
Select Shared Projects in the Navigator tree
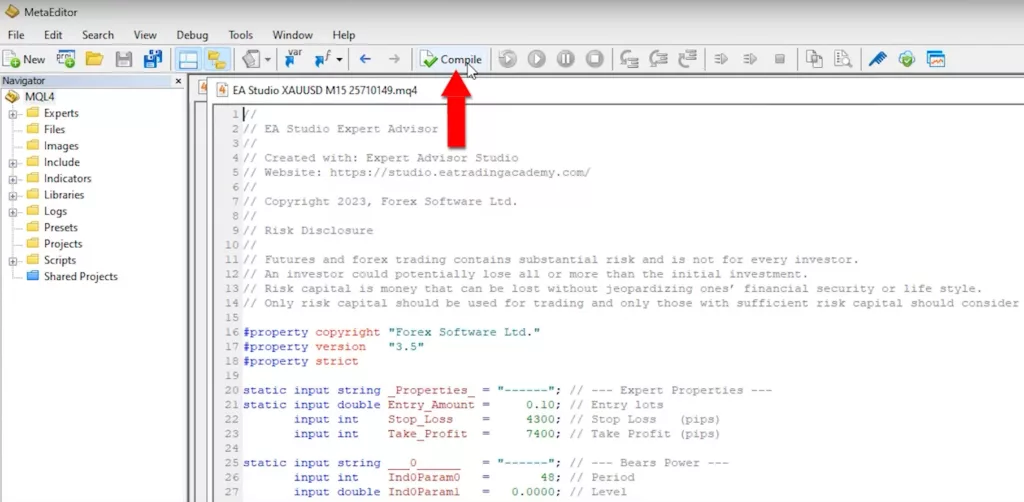(x=80, y=276)
